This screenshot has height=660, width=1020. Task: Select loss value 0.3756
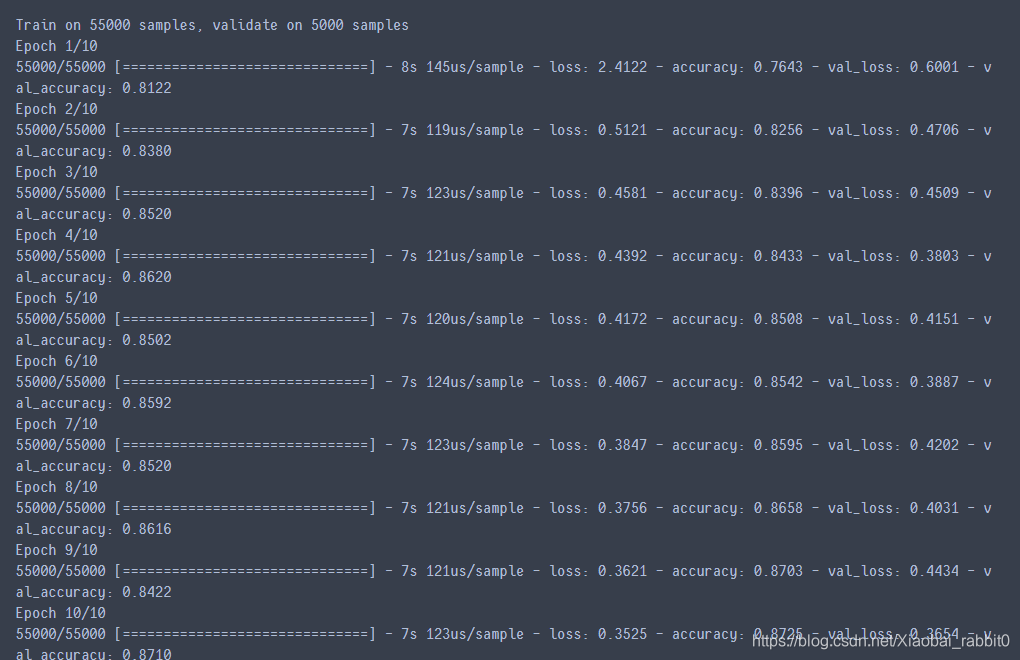coord(623,508)
